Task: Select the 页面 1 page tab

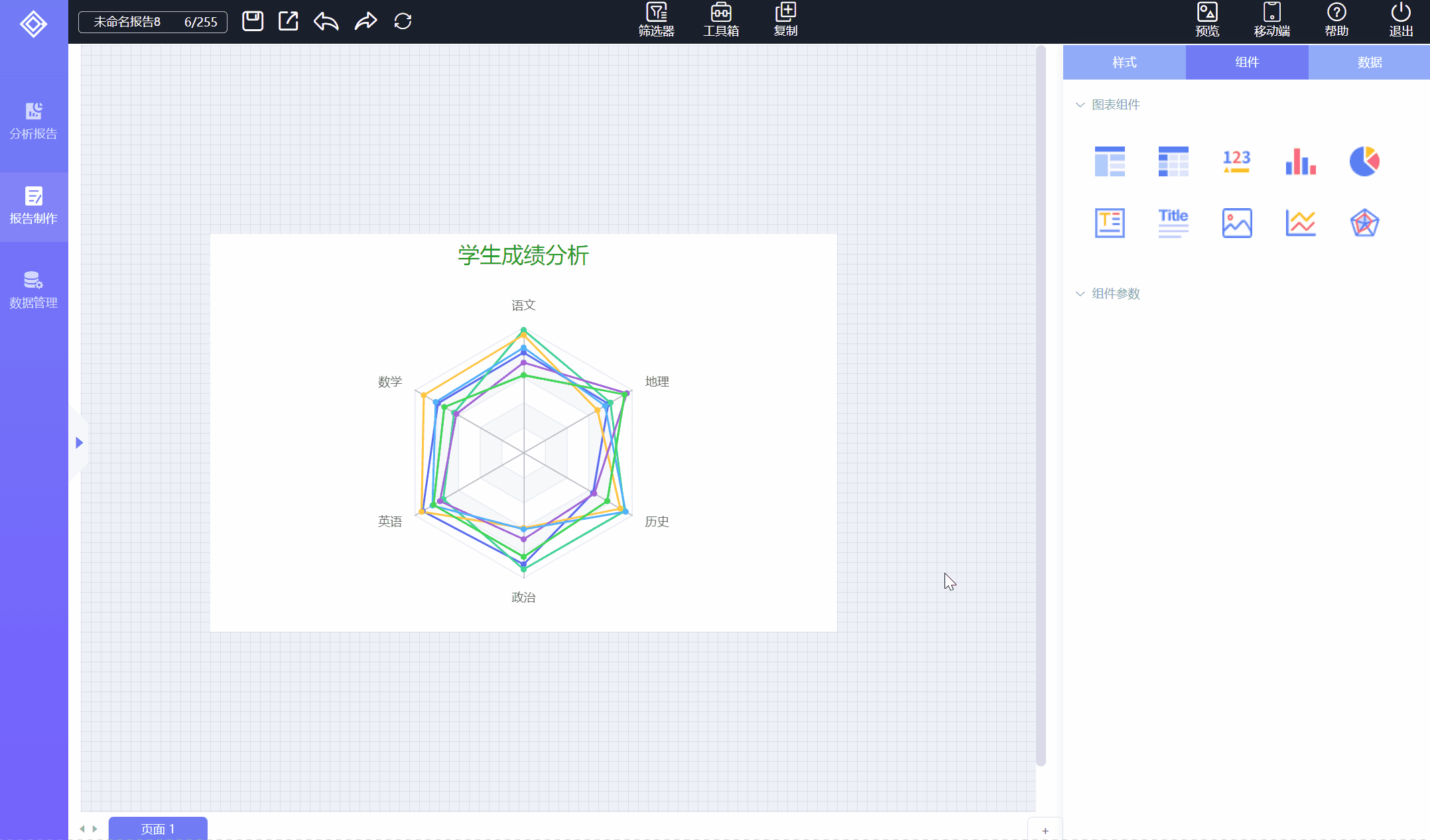Action: [158, 829]
